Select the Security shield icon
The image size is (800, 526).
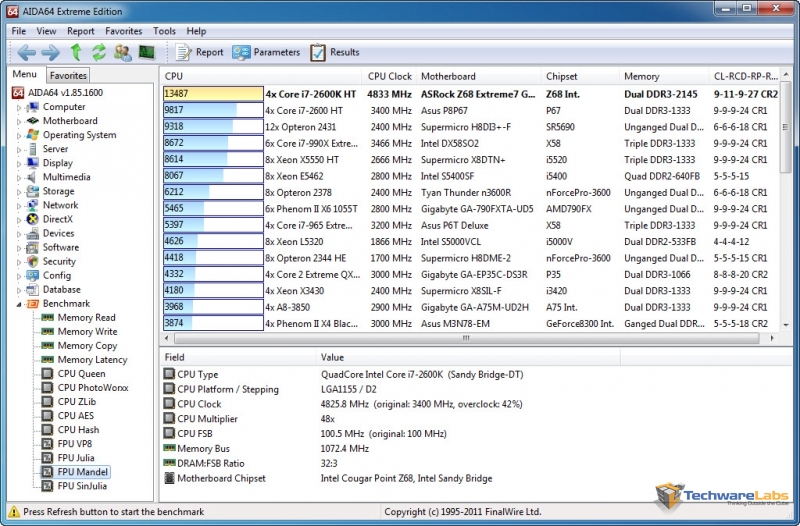(33, 261)
